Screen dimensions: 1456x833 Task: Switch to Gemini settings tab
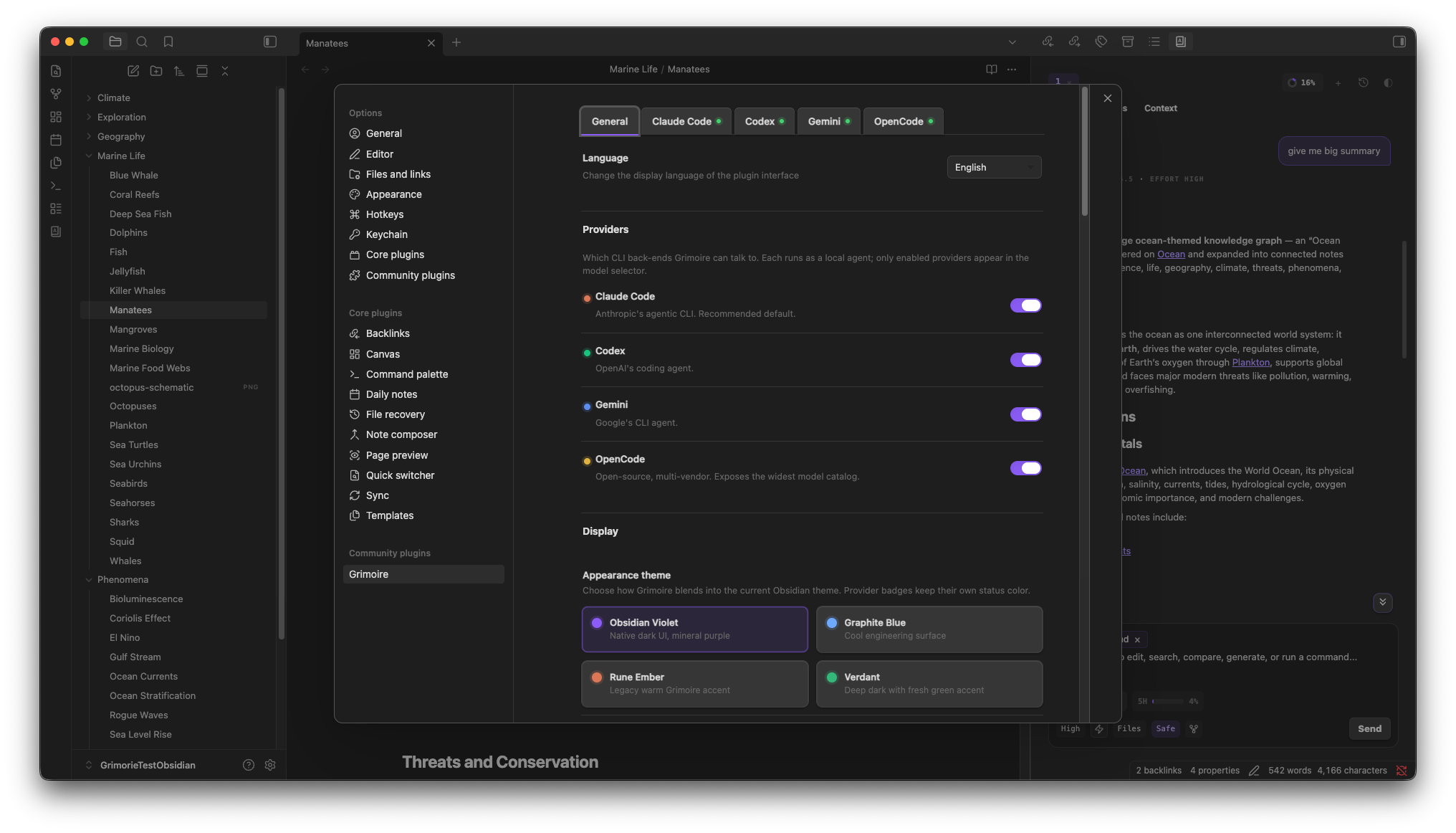(x=829, y=121)
